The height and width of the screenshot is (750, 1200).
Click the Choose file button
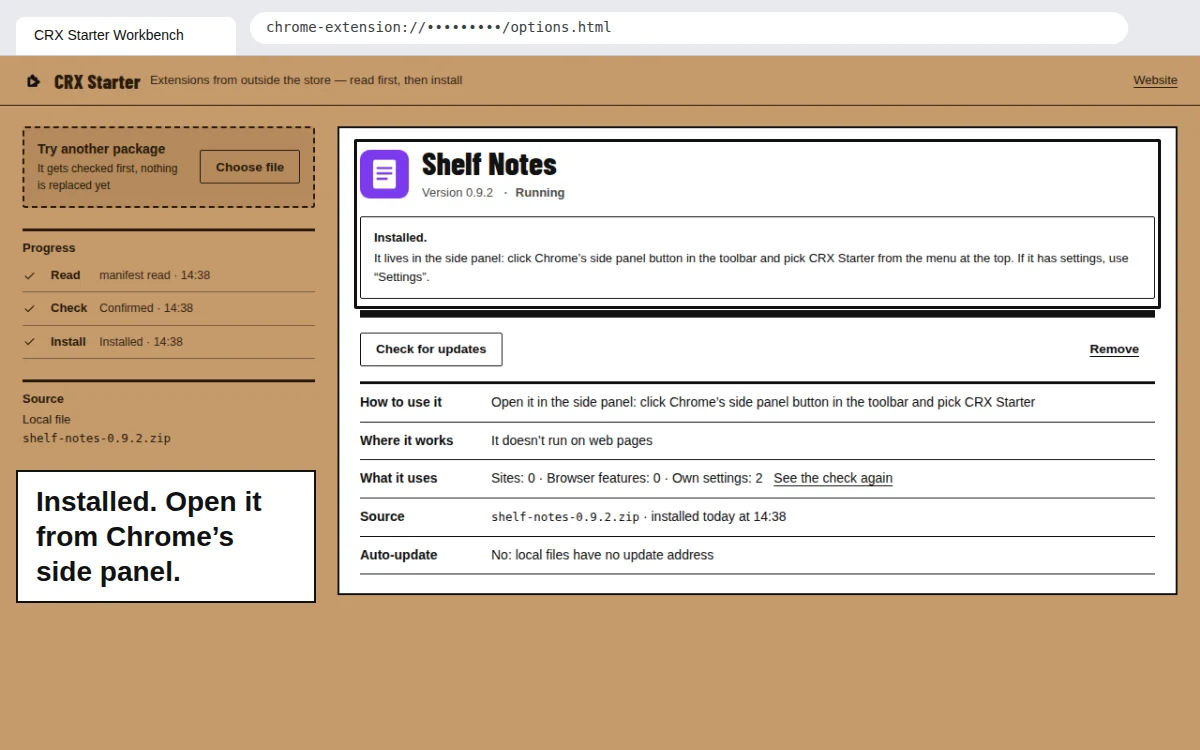coord(250,167)
